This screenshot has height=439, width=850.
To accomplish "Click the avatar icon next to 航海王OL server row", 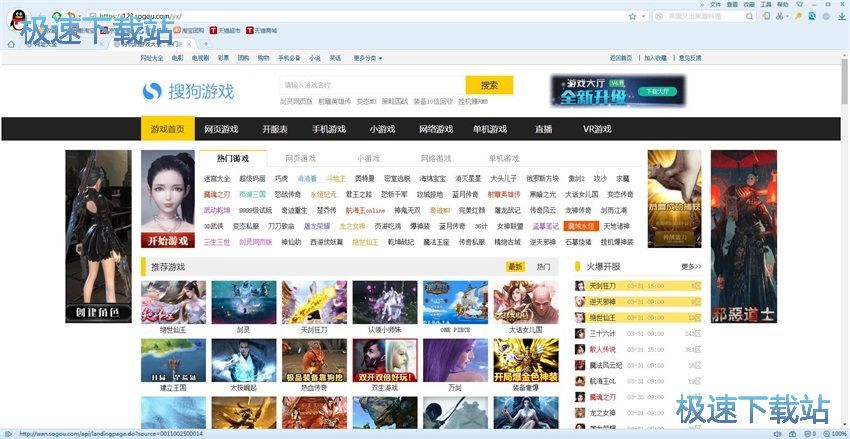I will [580, 381].
